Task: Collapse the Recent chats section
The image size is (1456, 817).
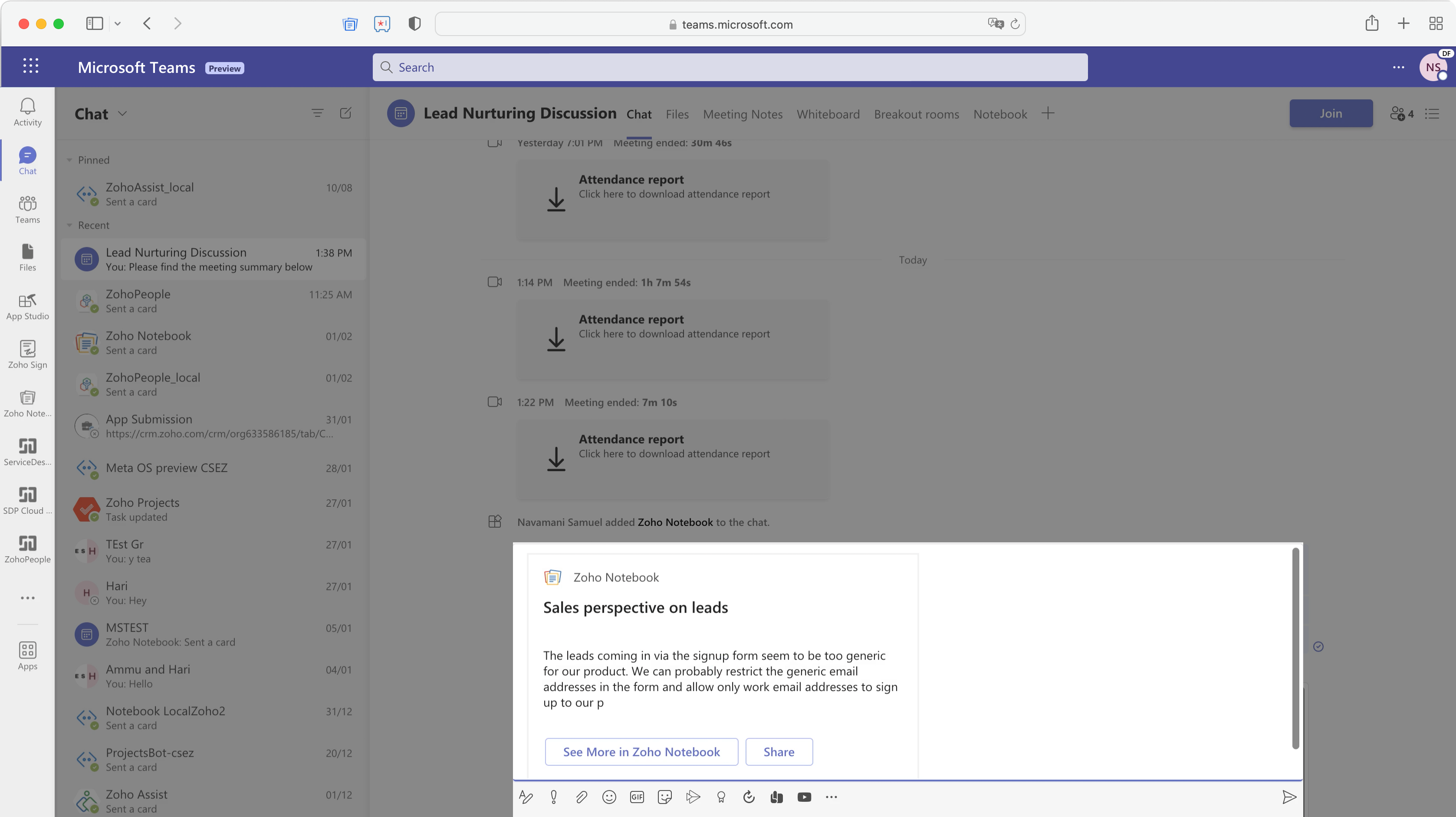Action: click(69, 226)
